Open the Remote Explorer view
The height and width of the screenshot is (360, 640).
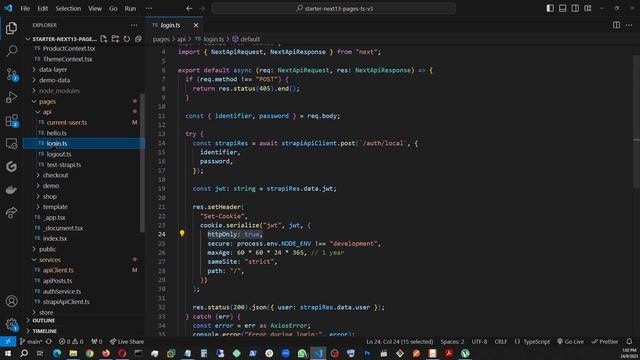point(11,143)
